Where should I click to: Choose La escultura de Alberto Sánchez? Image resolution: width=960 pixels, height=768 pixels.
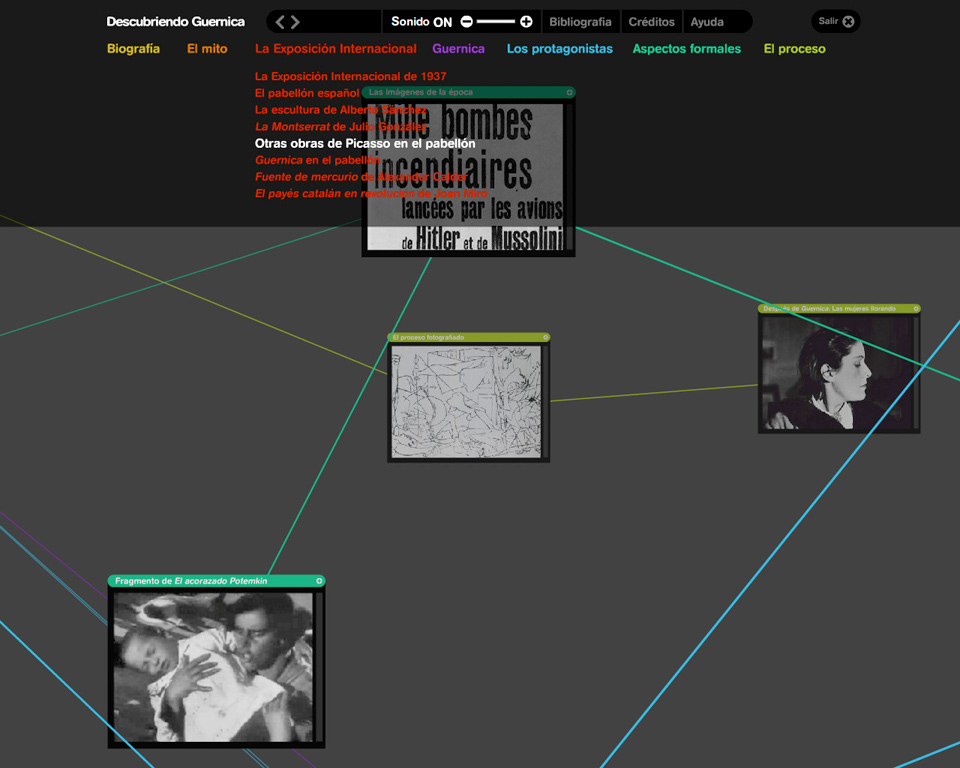(340, 110)
